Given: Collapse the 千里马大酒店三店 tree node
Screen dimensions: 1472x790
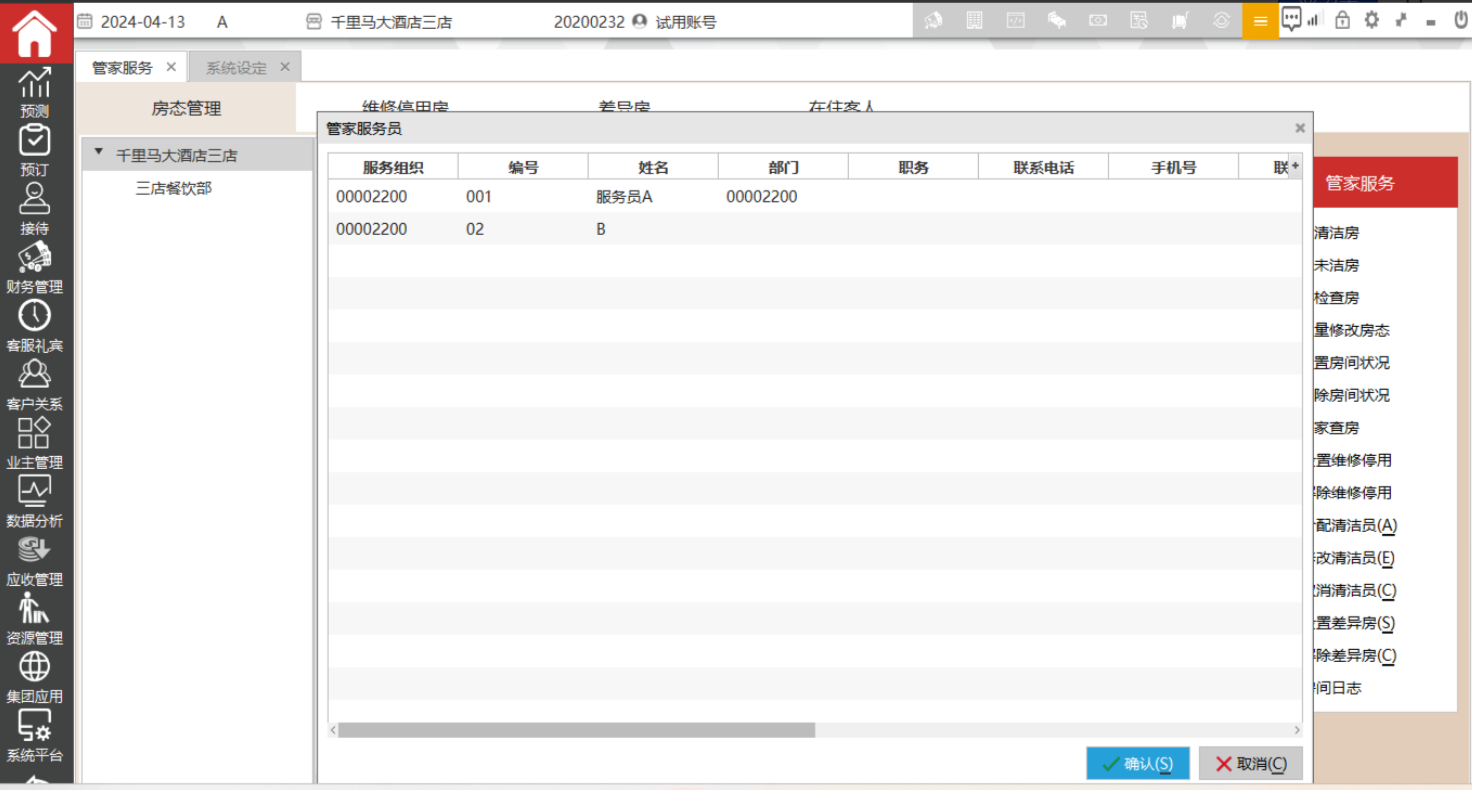Looking at the screenshot, I should coord(99,154).
